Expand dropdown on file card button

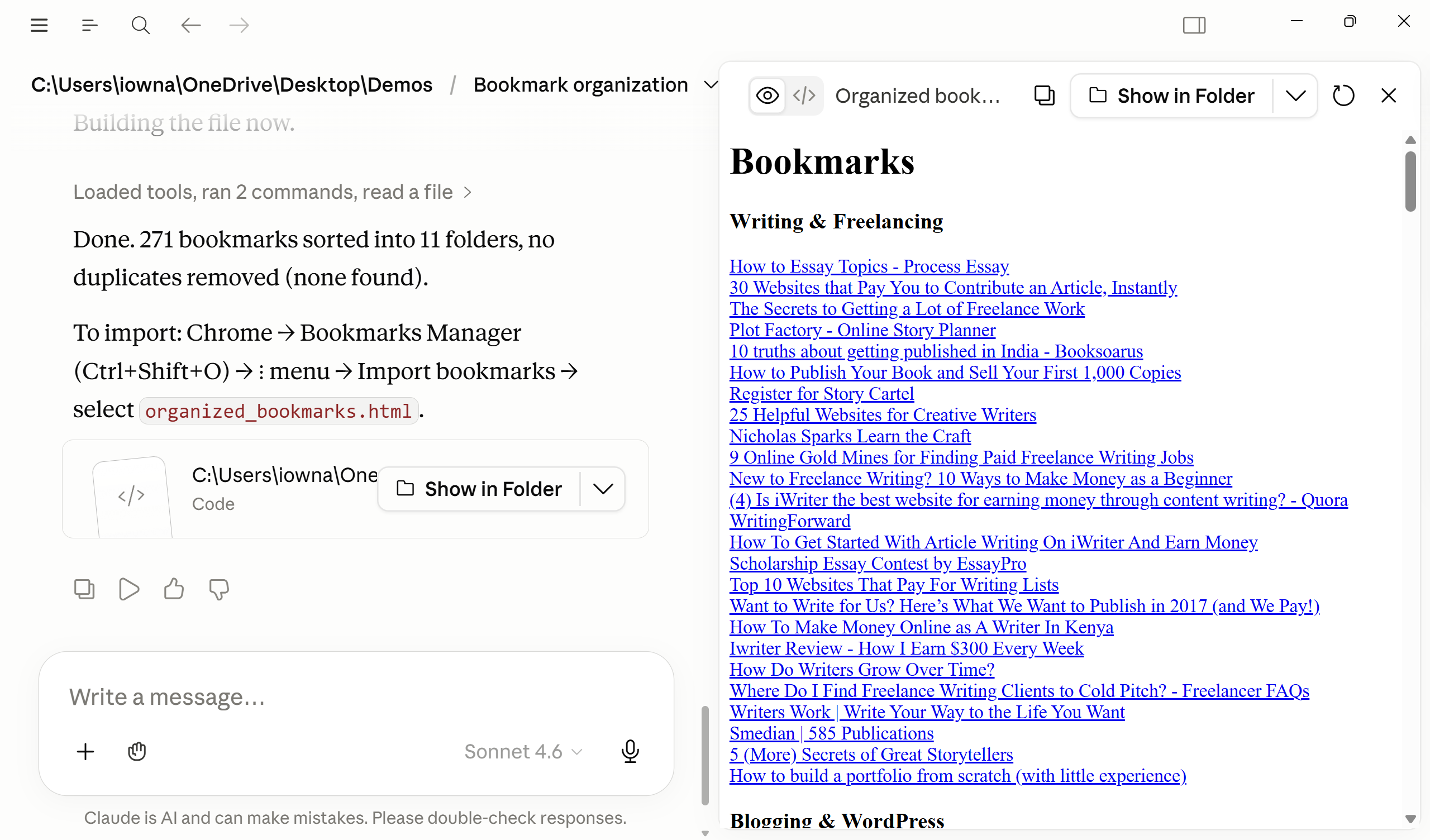click(603, 489)
